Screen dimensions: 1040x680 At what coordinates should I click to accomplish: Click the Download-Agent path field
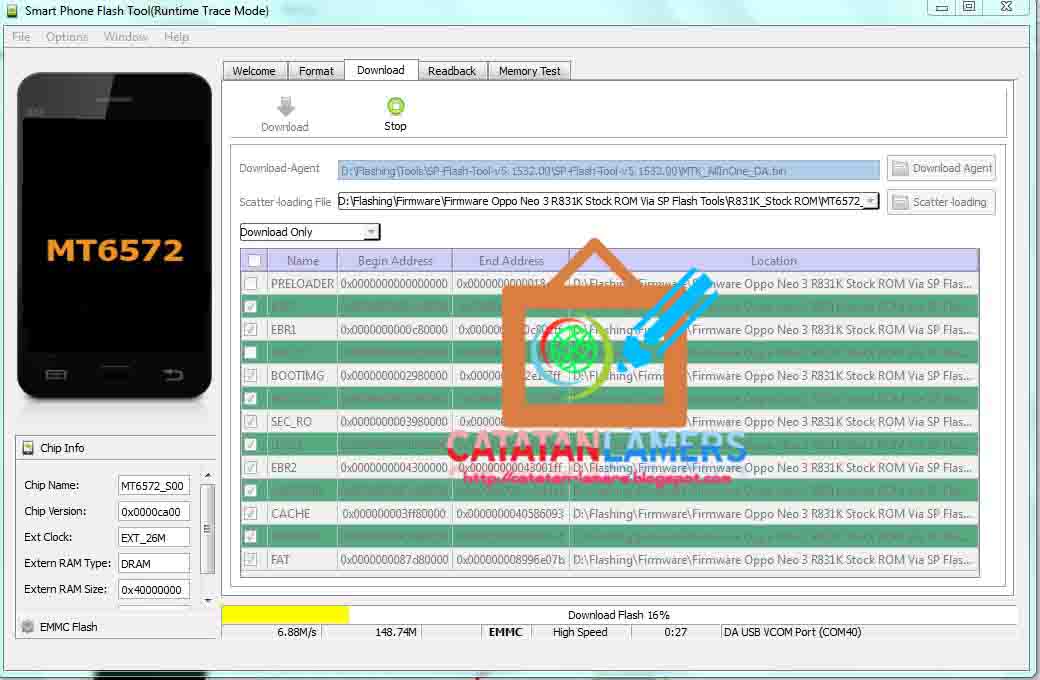608,170
